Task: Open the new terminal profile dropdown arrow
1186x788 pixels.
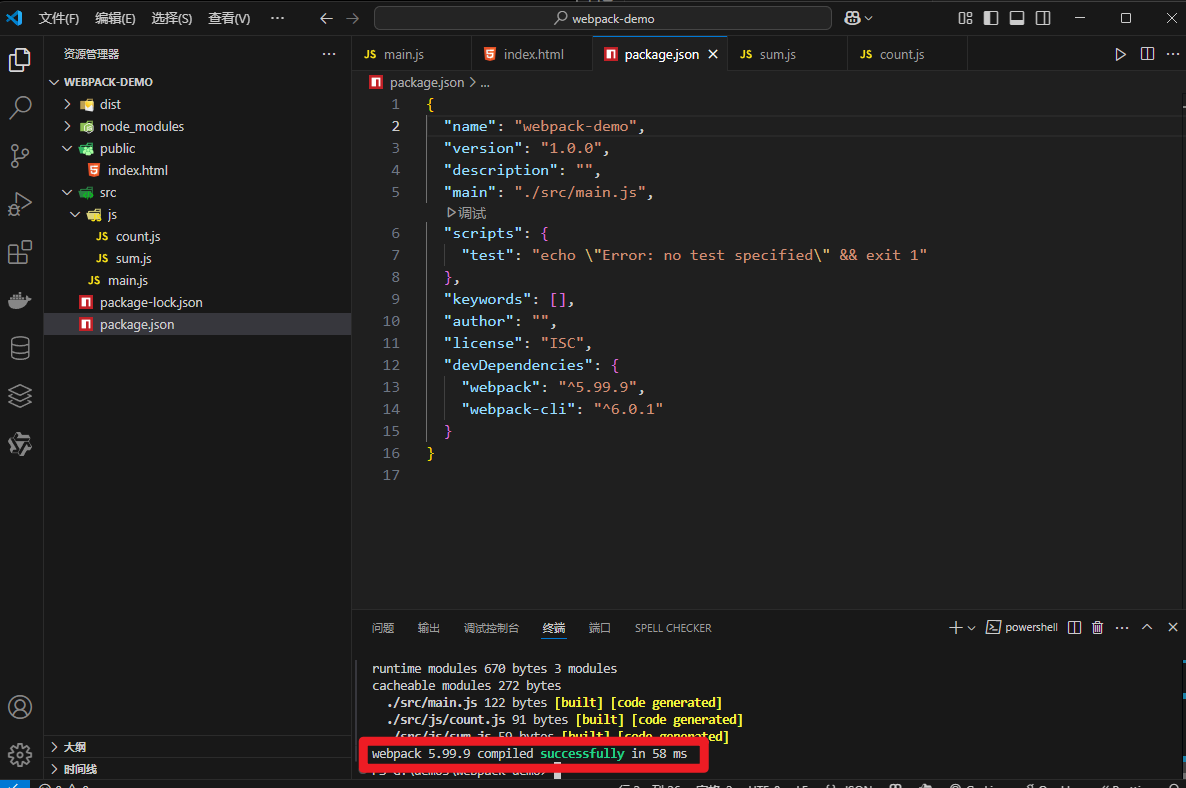Action: [x=972, y=628]
